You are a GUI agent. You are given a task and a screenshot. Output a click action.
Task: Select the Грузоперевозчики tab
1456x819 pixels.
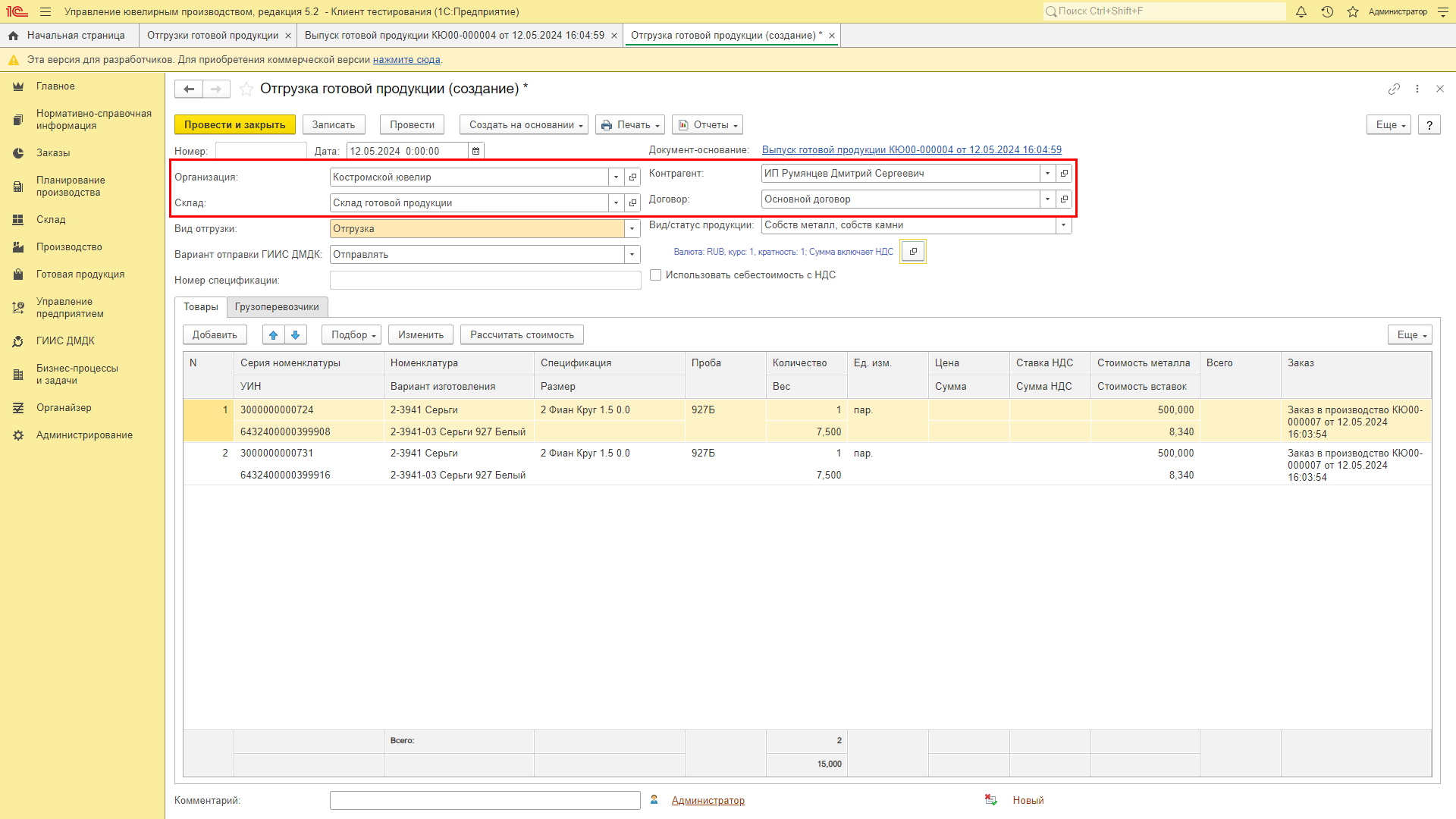coord(277,307)
